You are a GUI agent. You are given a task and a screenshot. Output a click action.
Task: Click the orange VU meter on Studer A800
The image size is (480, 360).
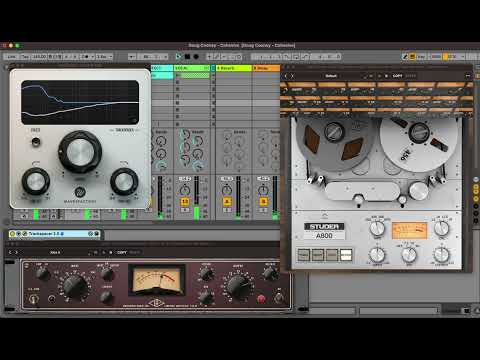coord(409,230)
